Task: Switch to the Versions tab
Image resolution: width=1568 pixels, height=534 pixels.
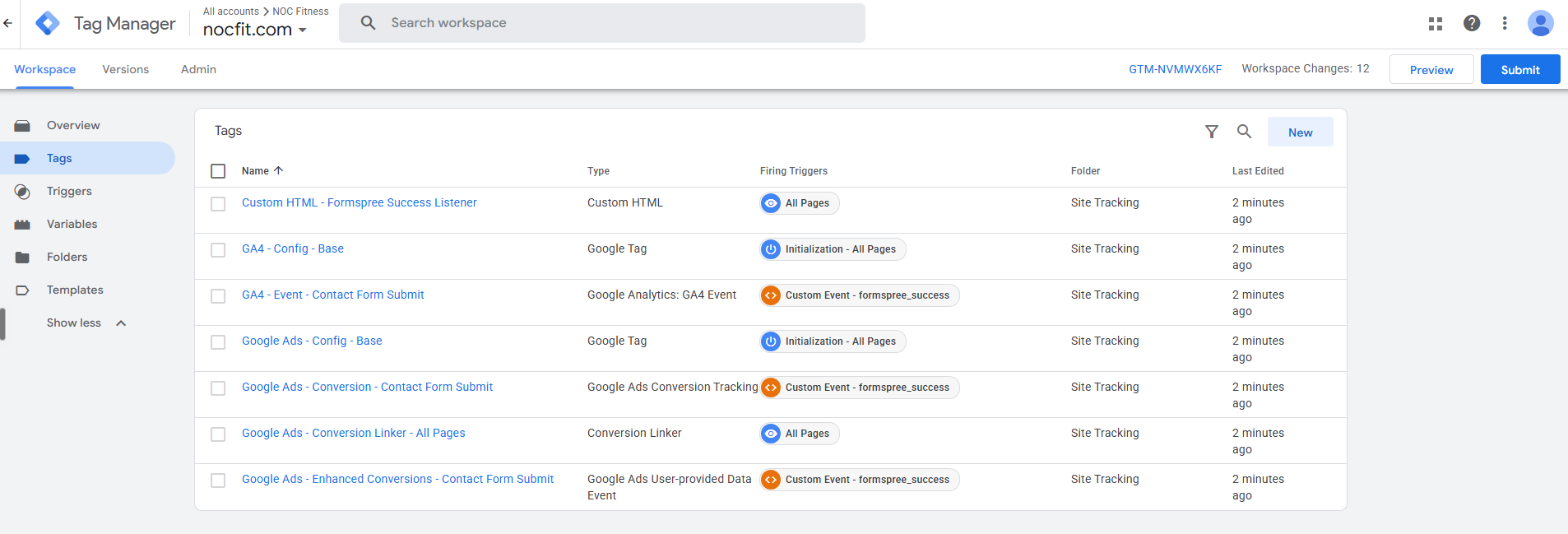Action: pos(126,69)
